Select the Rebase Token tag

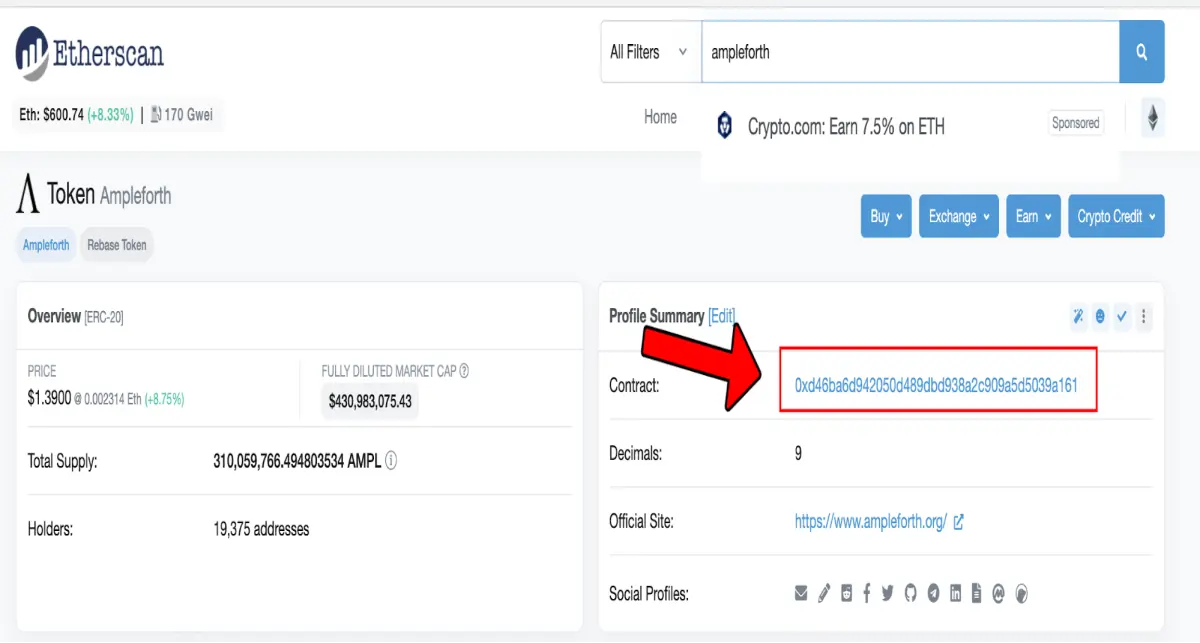click(x=117, y=244)
